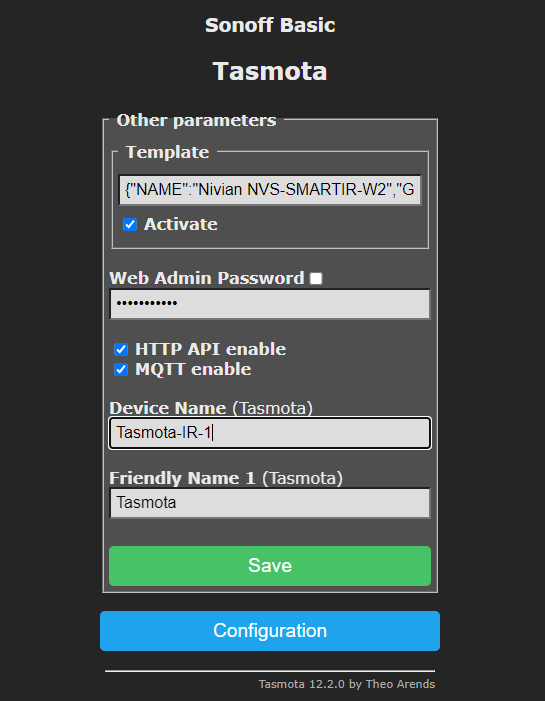The height and width of the screenshot is (701, 545).
Task: Click the Template JSON text field
Action: [270, 190]
